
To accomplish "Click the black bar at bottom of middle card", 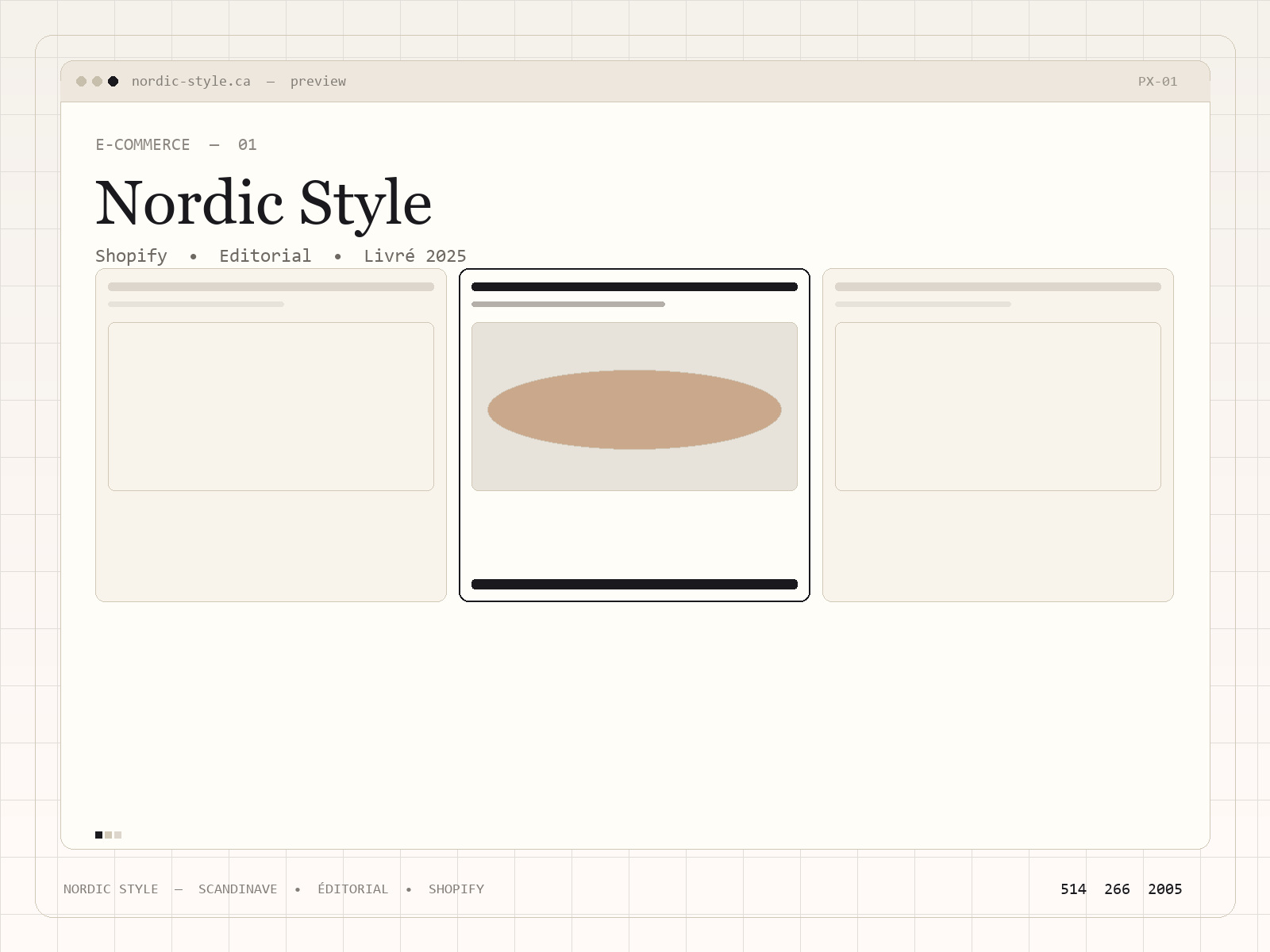I will (x=634, y=585).
